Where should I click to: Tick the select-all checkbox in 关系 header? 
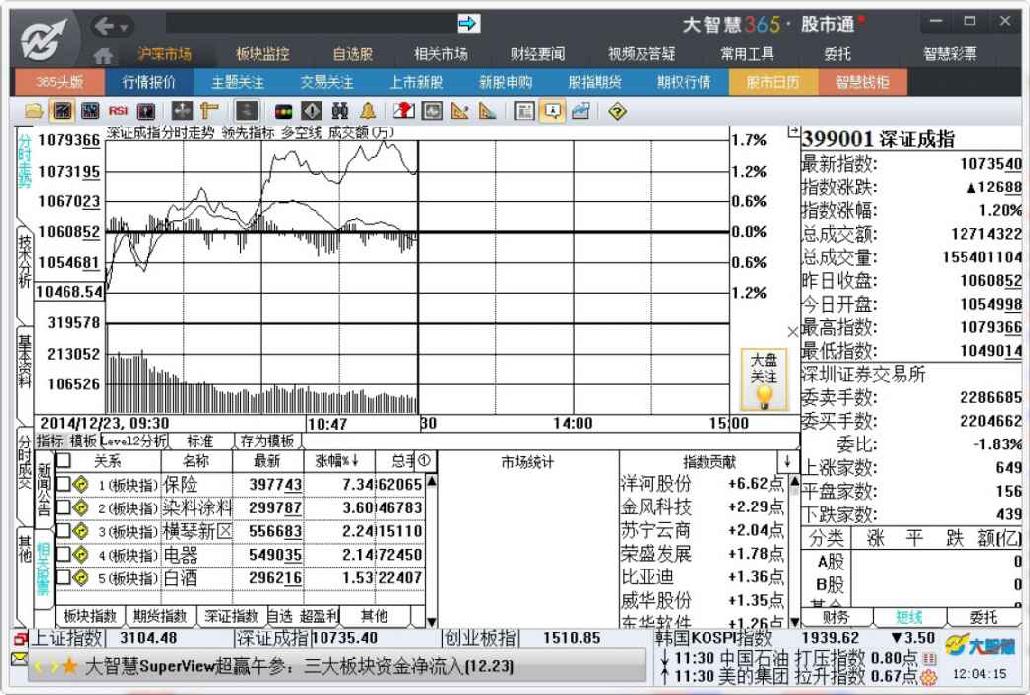pyautogui.click(x=64, y=460)
